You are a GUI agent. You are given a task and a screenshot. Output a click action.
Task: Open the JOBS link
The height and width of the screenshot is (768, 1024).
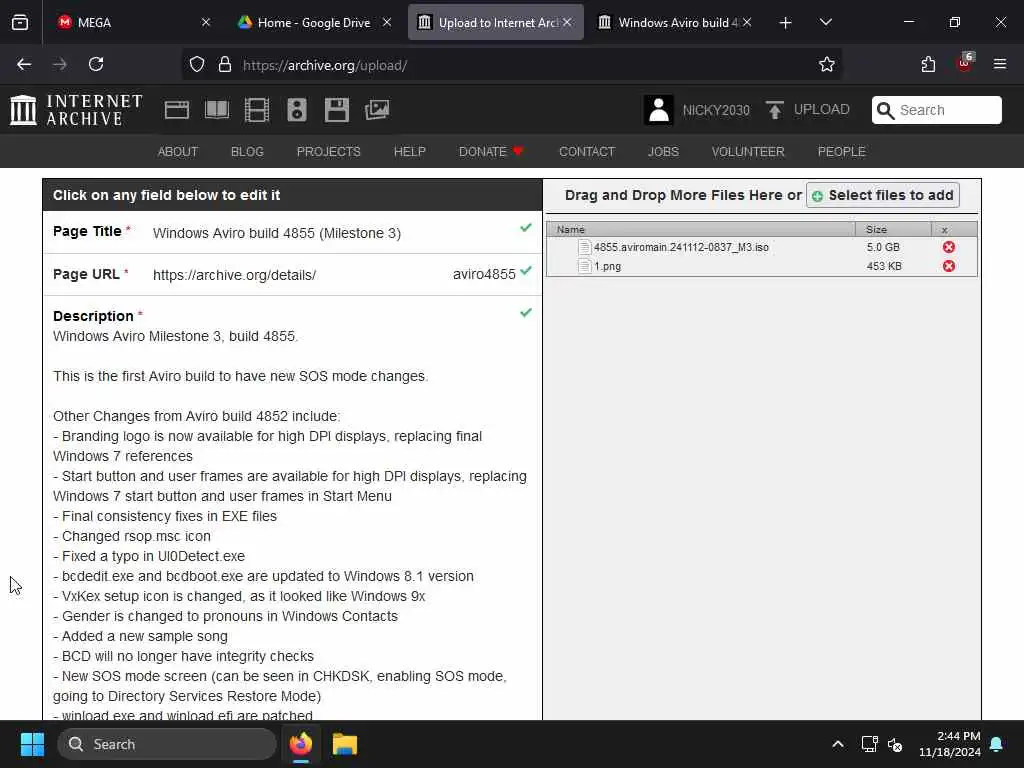[x=664, y=152]
